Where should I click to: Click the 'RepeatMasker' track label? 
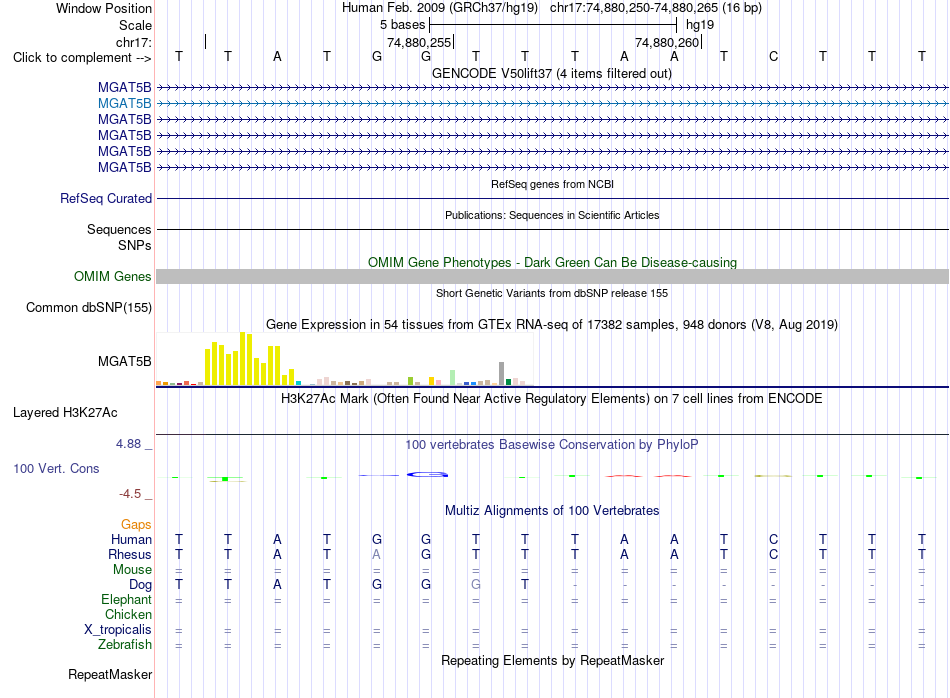point(110,674)
